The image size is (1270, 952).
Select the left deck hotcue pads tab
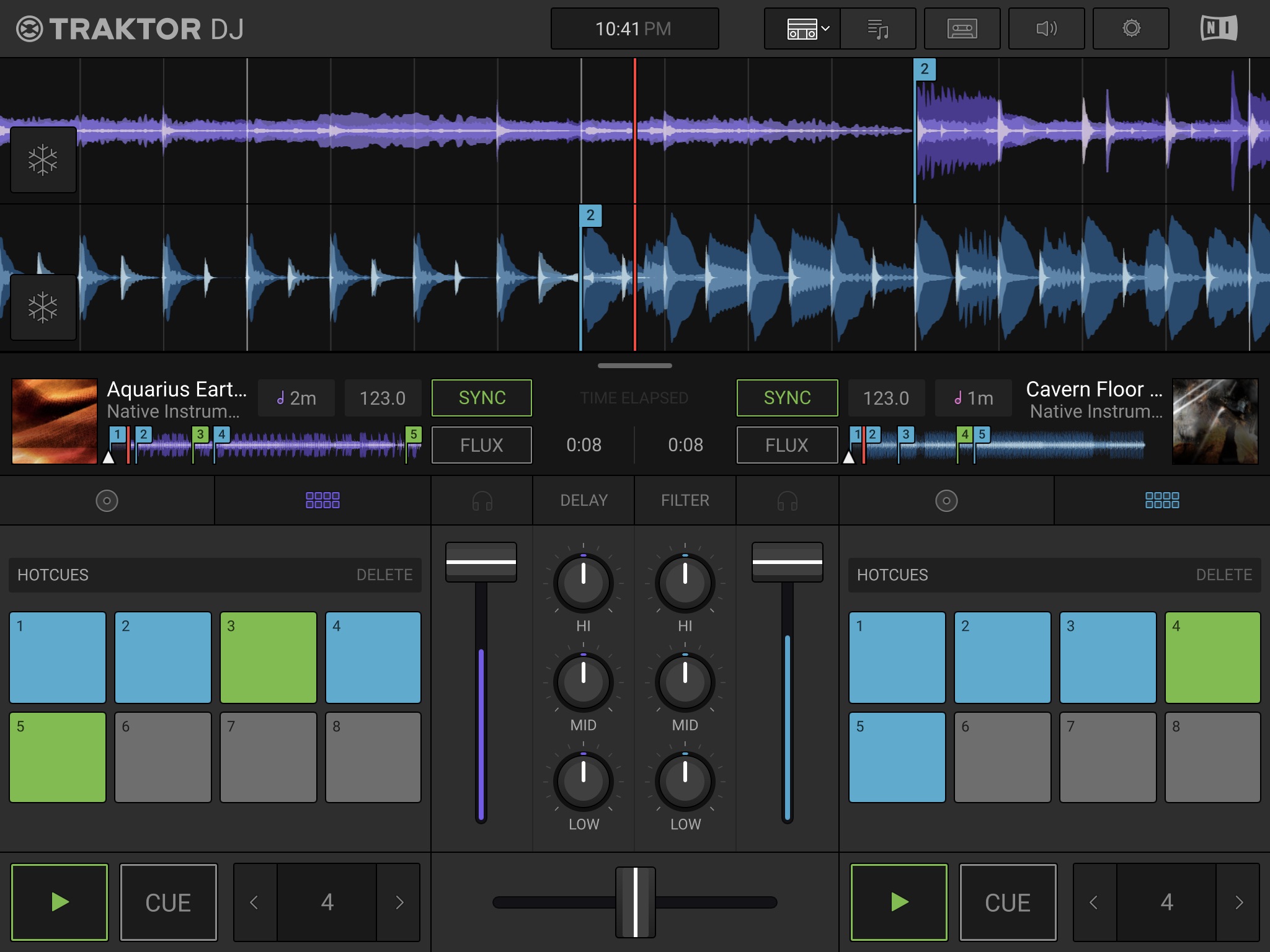tap(322, 501)
